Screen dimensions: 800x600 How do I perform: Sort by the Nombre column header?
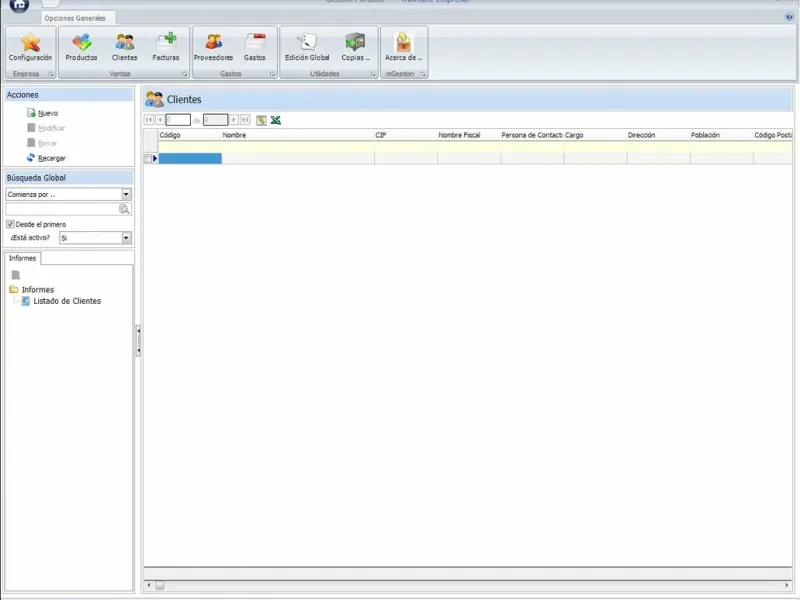(x=297, y=135)
